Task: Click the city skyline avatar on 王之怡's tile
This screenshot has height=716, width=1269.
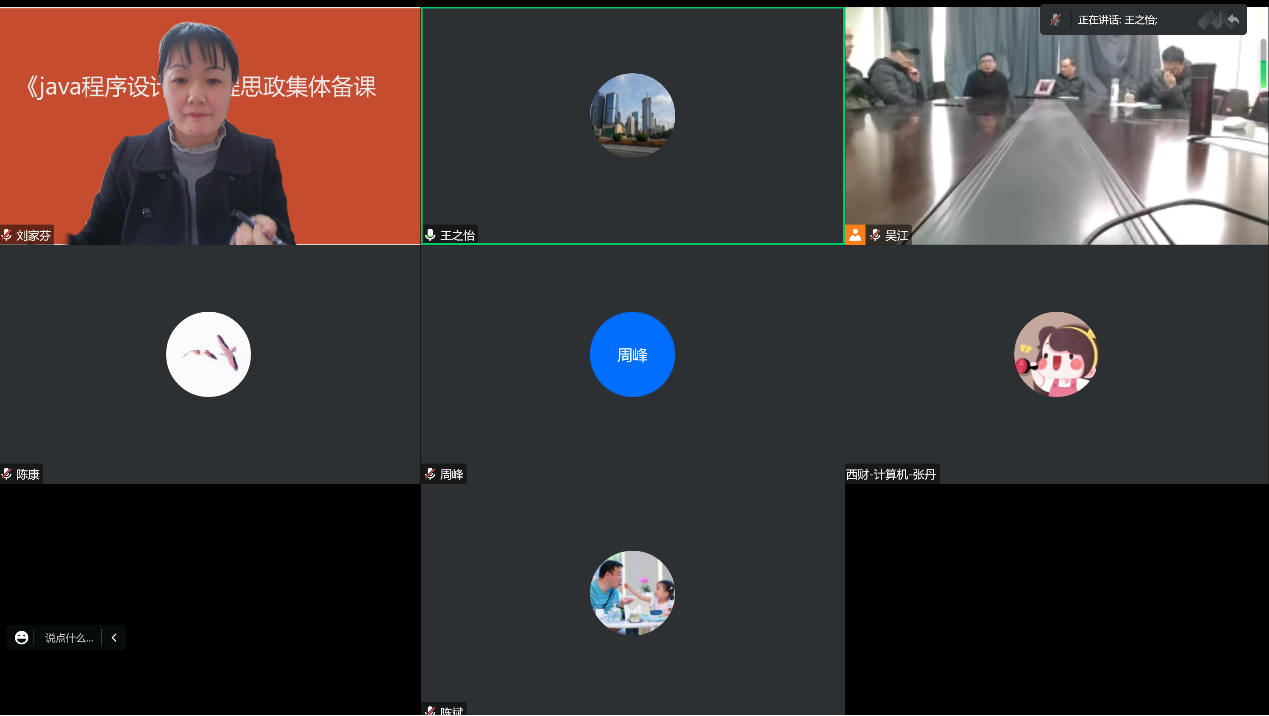Action: 632,115
